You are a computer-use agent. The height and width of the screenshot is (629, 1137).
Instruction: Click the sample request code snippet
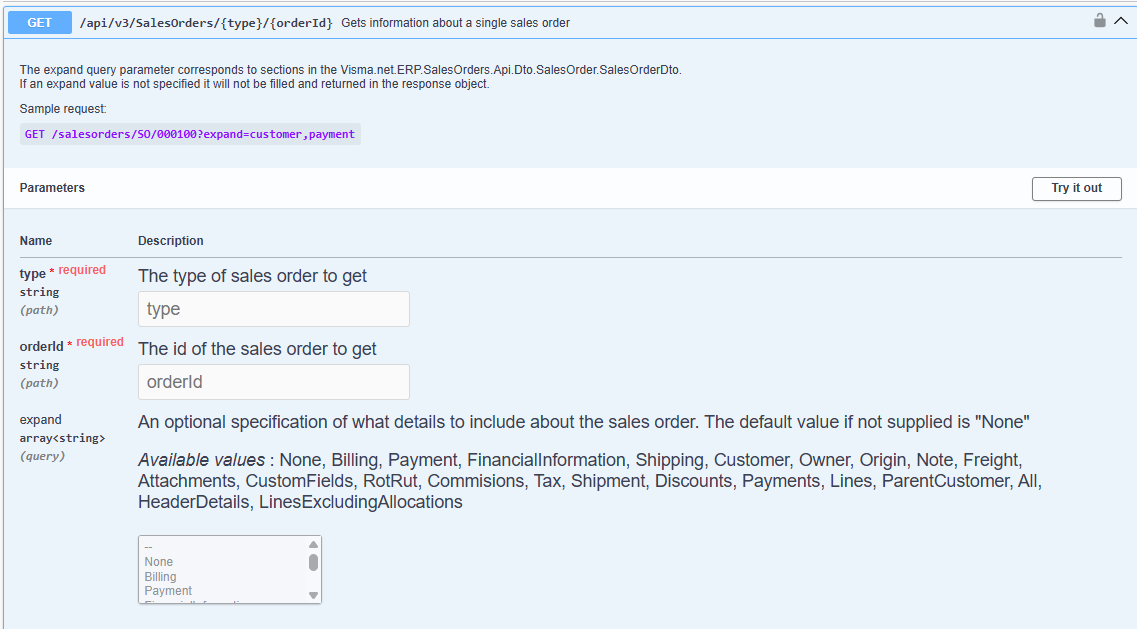190,134
